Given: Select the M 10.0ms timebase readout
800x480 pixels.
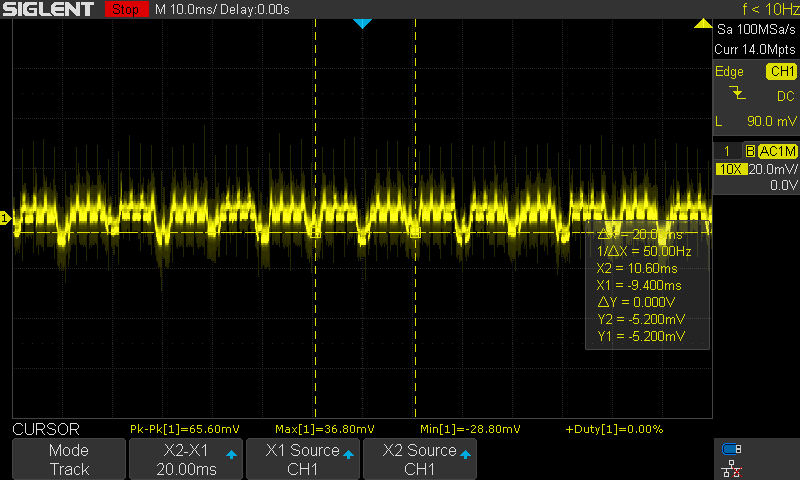Looking at the screenshot, I should point(184,10).
